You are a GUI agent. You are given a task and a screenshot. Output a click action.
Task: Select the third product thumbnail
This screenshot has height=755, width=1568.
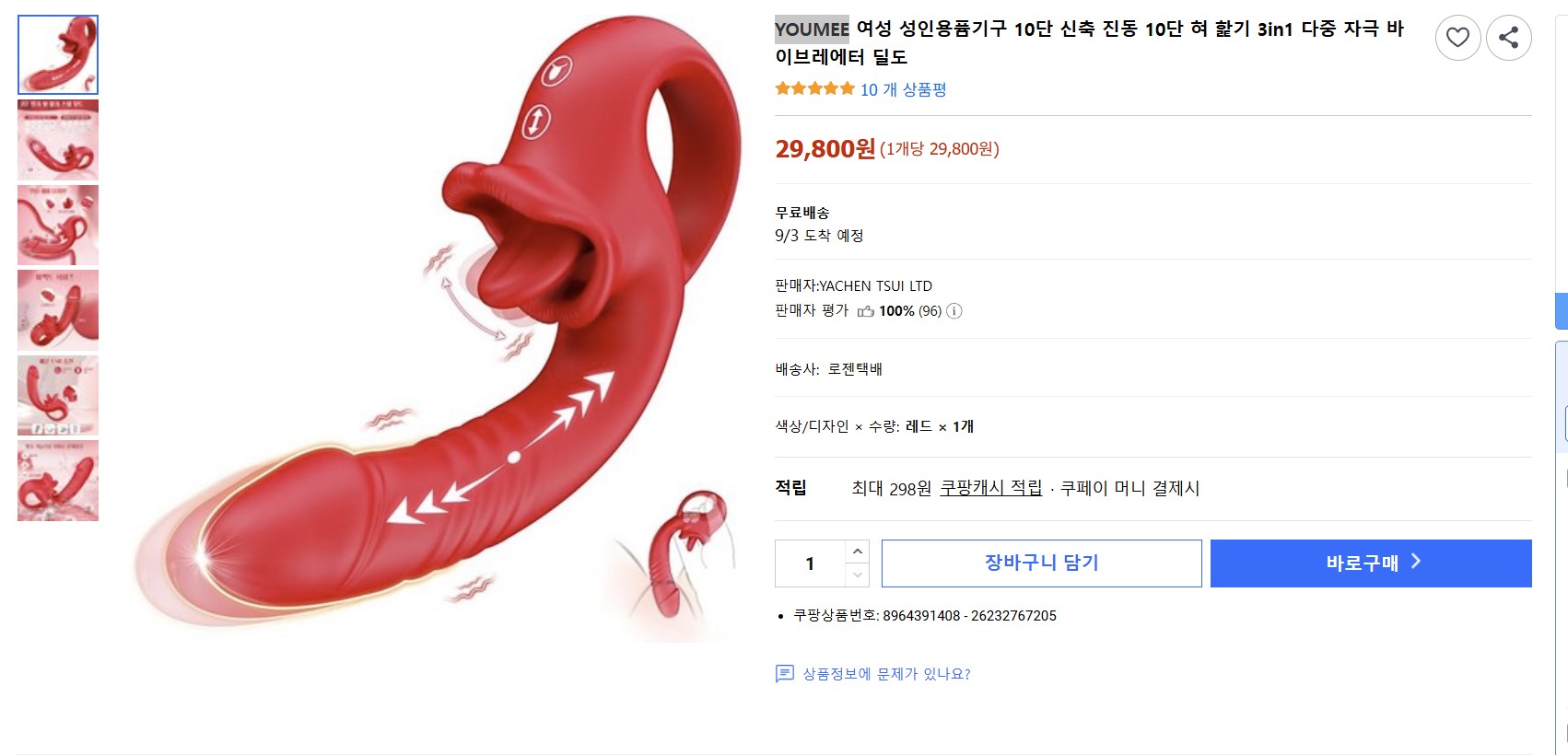pyautogui.click(x=58, y=225)
